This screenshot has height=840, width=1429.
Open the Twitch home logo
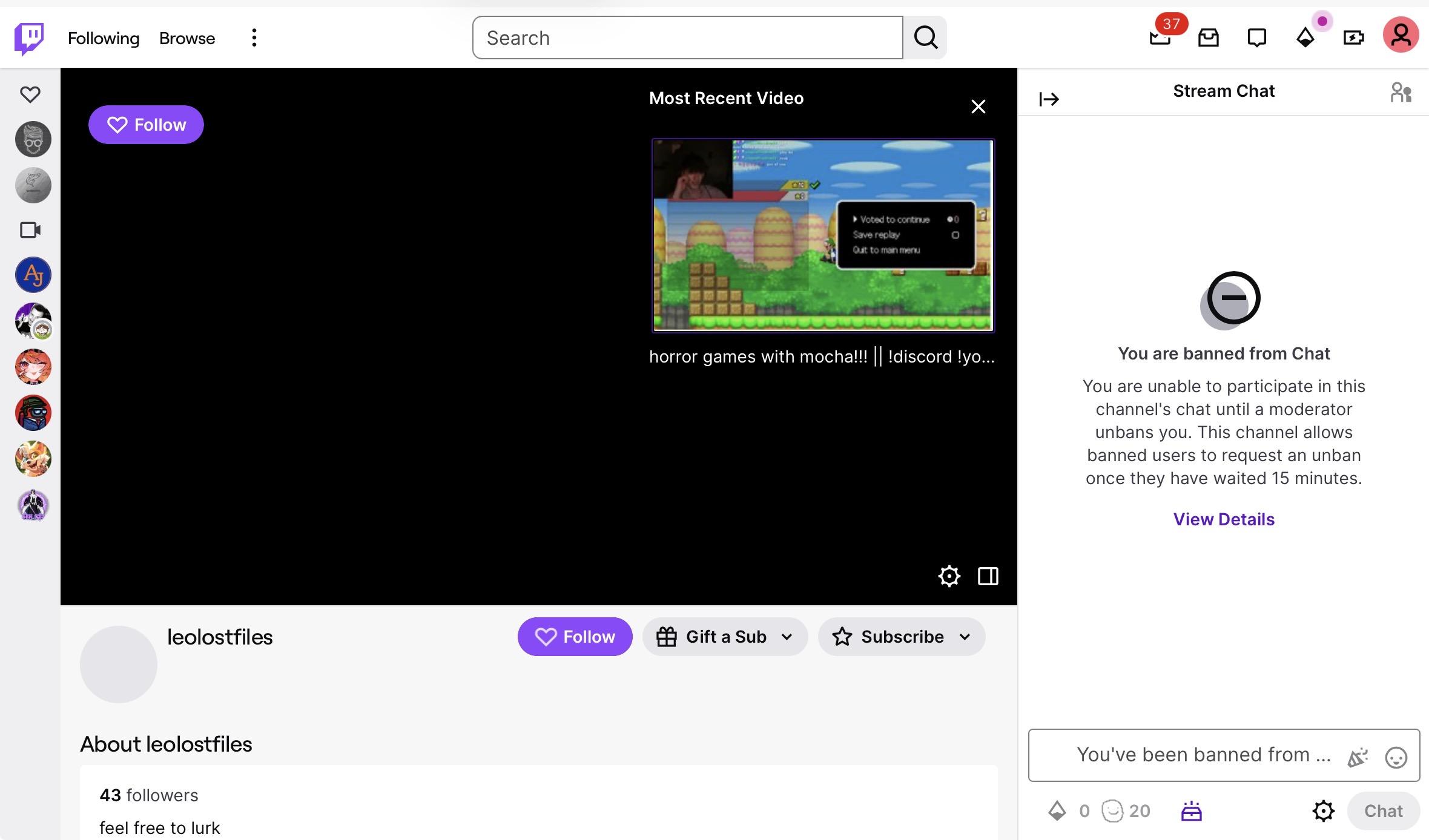point(29,38)
